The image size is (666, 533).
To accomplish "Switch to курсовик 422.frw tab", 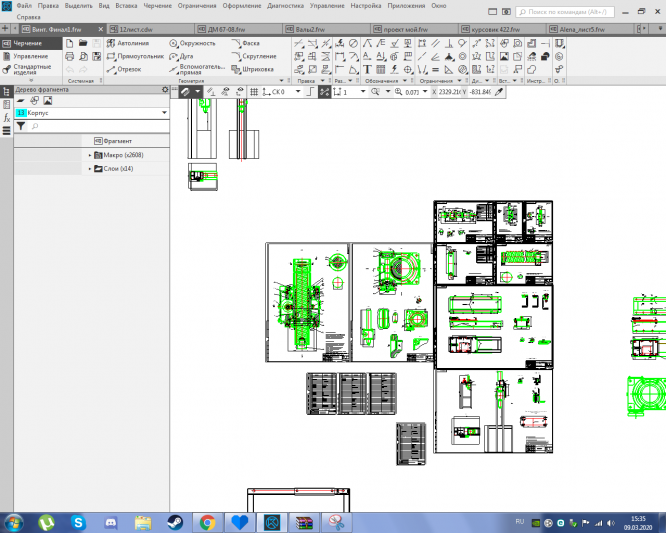I will [503, 29].
